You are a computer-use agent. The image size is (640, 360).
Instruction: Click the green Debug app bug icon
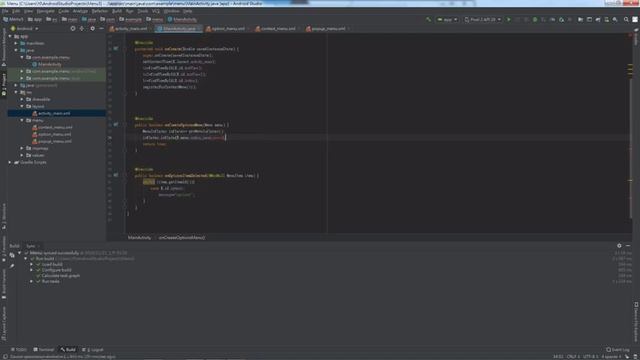click(535, 20)
